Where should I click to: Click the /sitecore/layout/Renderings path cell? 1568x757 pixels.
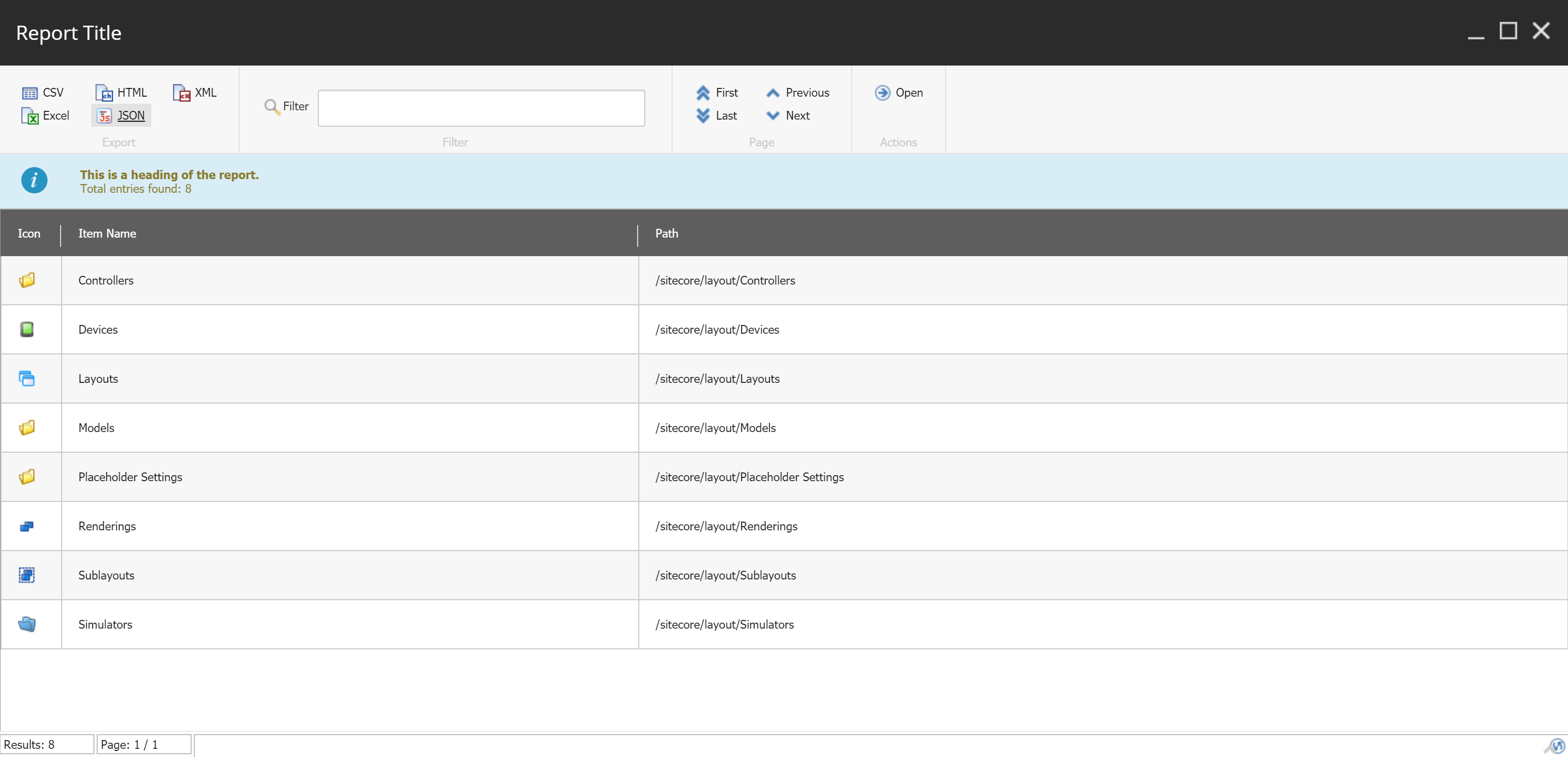[1103, 526]
